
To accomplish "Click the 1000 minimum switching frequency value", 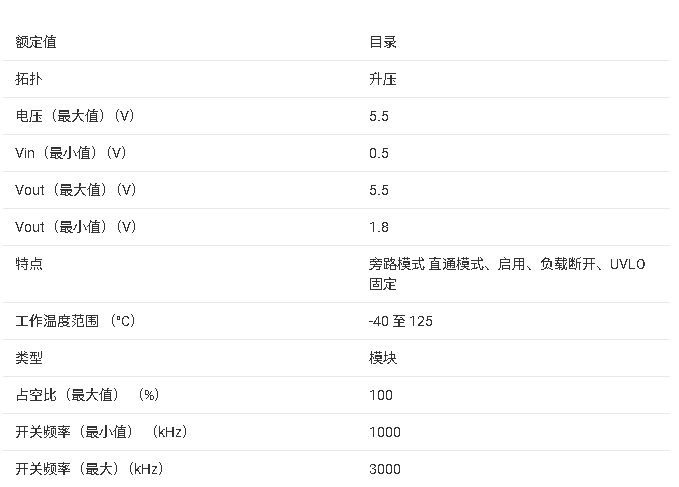I will [385, 432].
